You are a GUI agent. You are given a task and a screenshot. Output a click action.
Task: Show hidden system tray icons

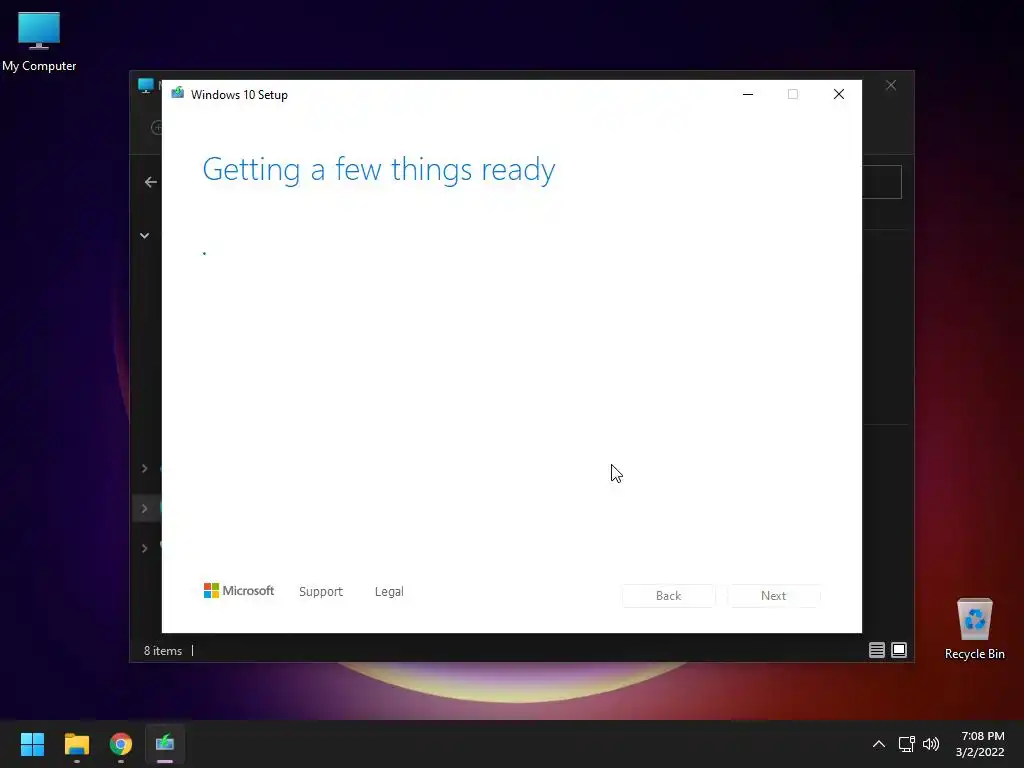878,744
